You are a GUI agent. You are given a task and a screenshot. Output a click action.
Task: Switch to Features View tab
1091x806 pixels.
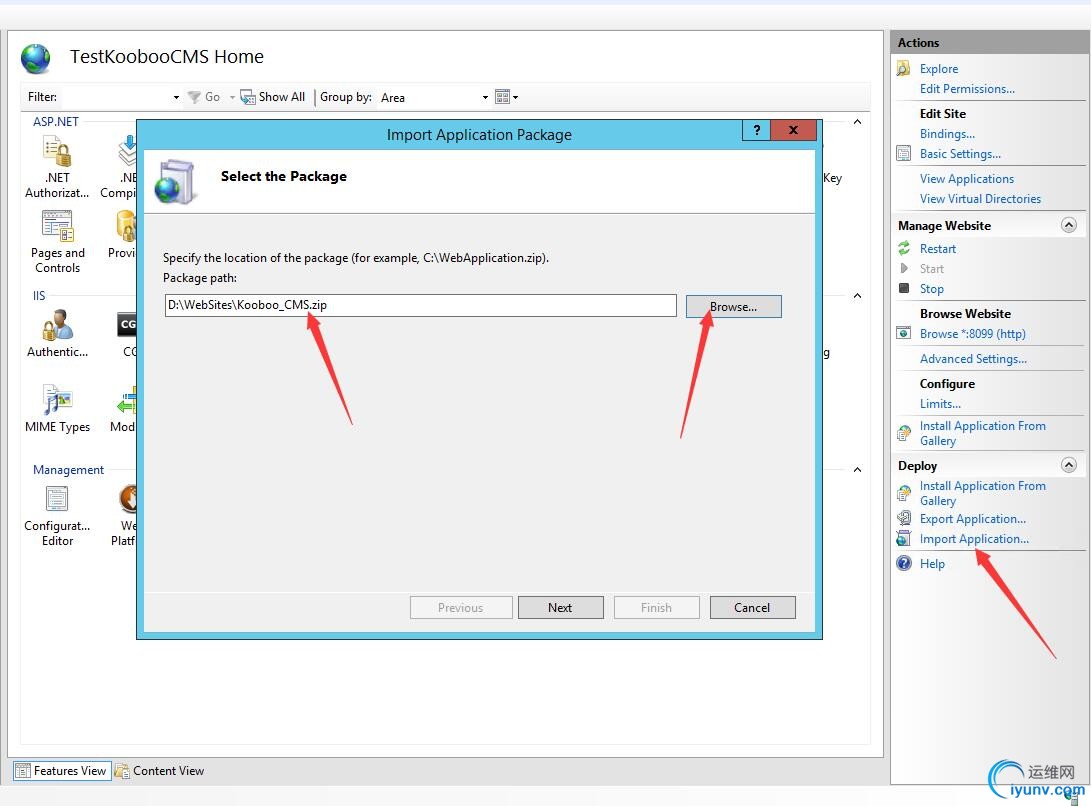(62, 771)
